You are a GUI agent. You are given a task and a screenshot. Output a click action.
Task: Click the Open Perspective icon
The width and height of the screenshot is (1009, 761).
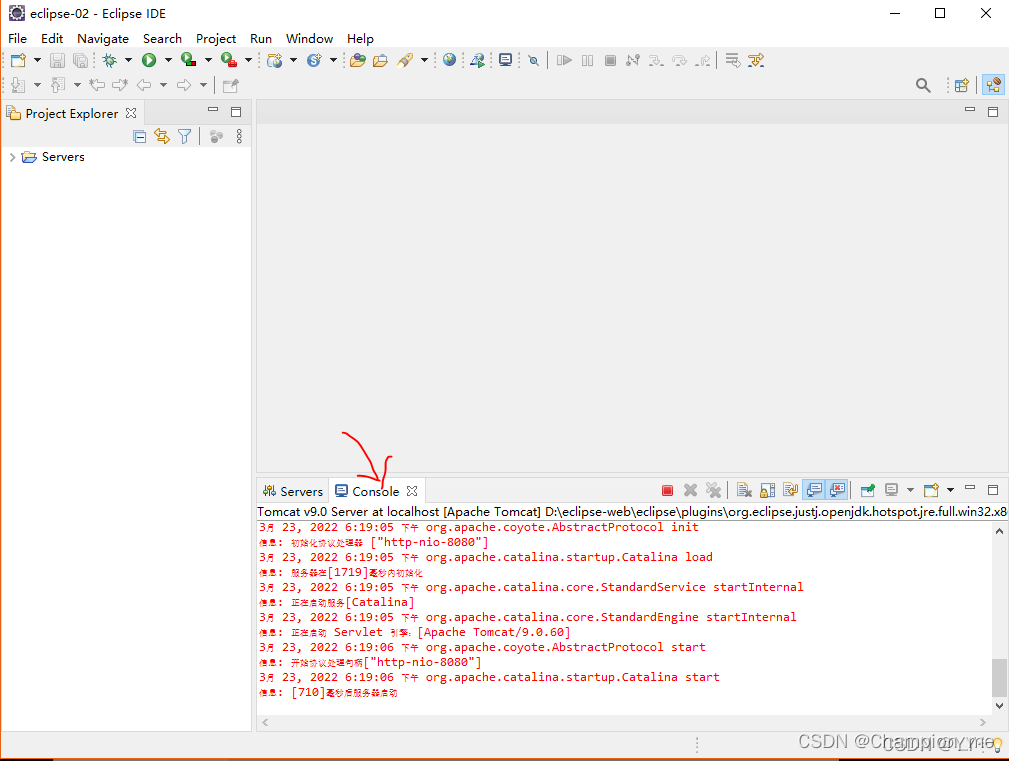coord(961,85)
